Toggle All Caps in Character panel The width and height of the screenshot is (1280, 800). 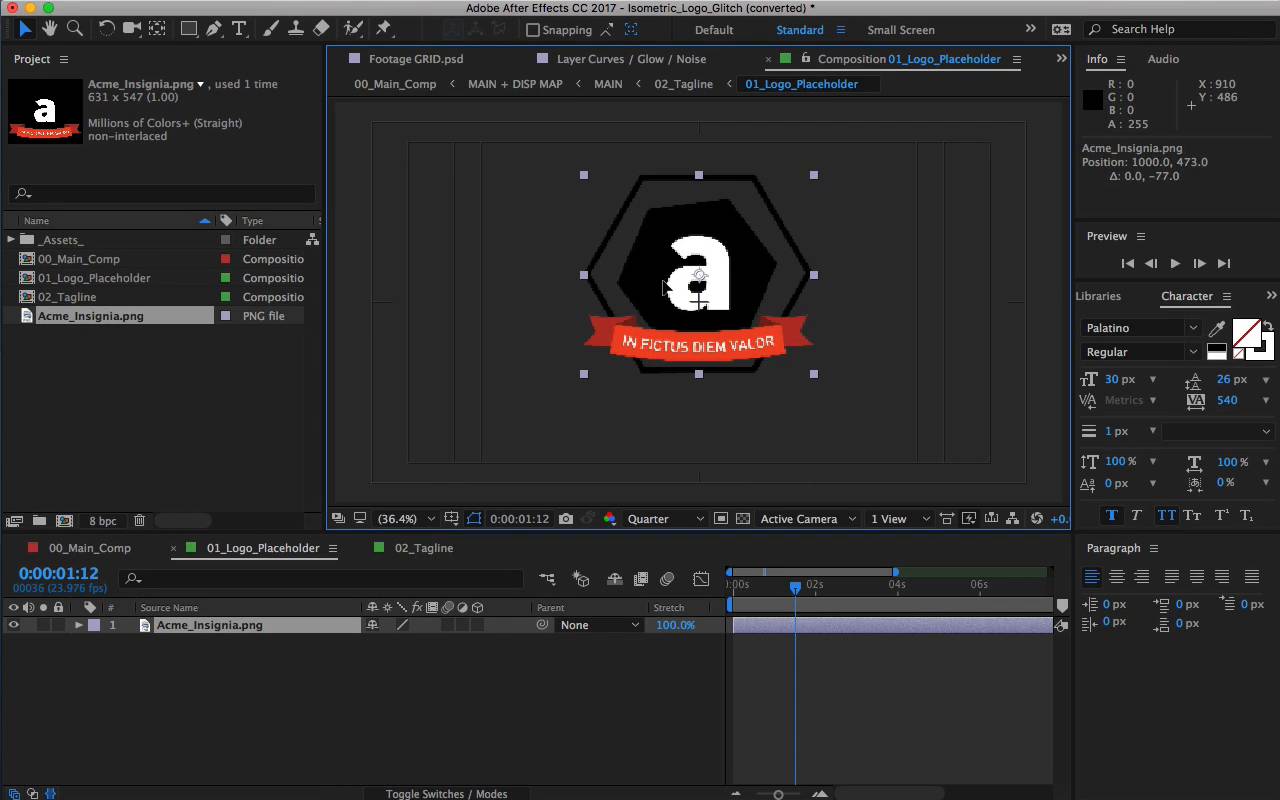point(1167,516)
